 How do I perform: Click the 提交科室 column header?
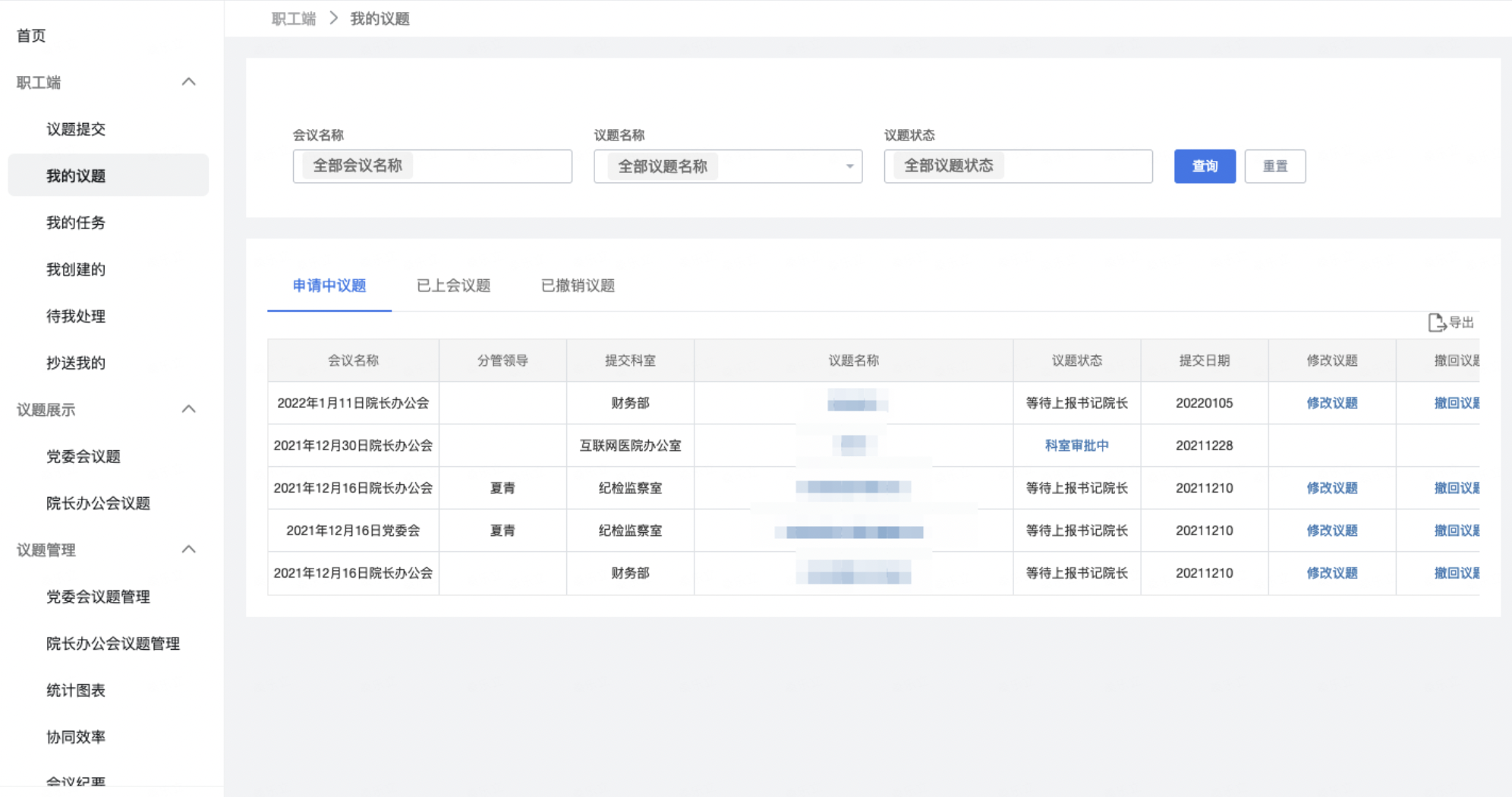click(630, 361)
